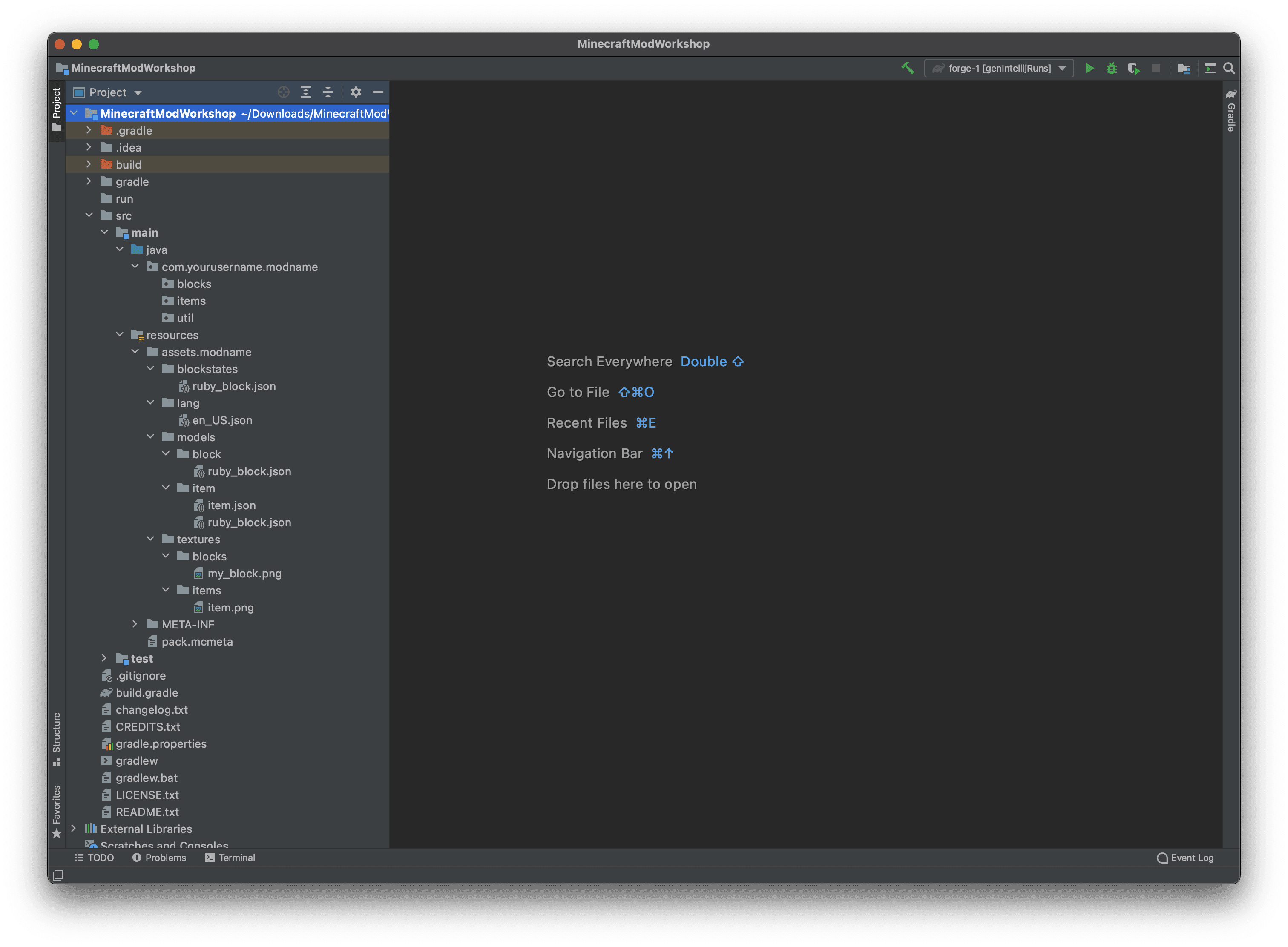Start debugging with the green bug icon

click(x=1111, y=68)
